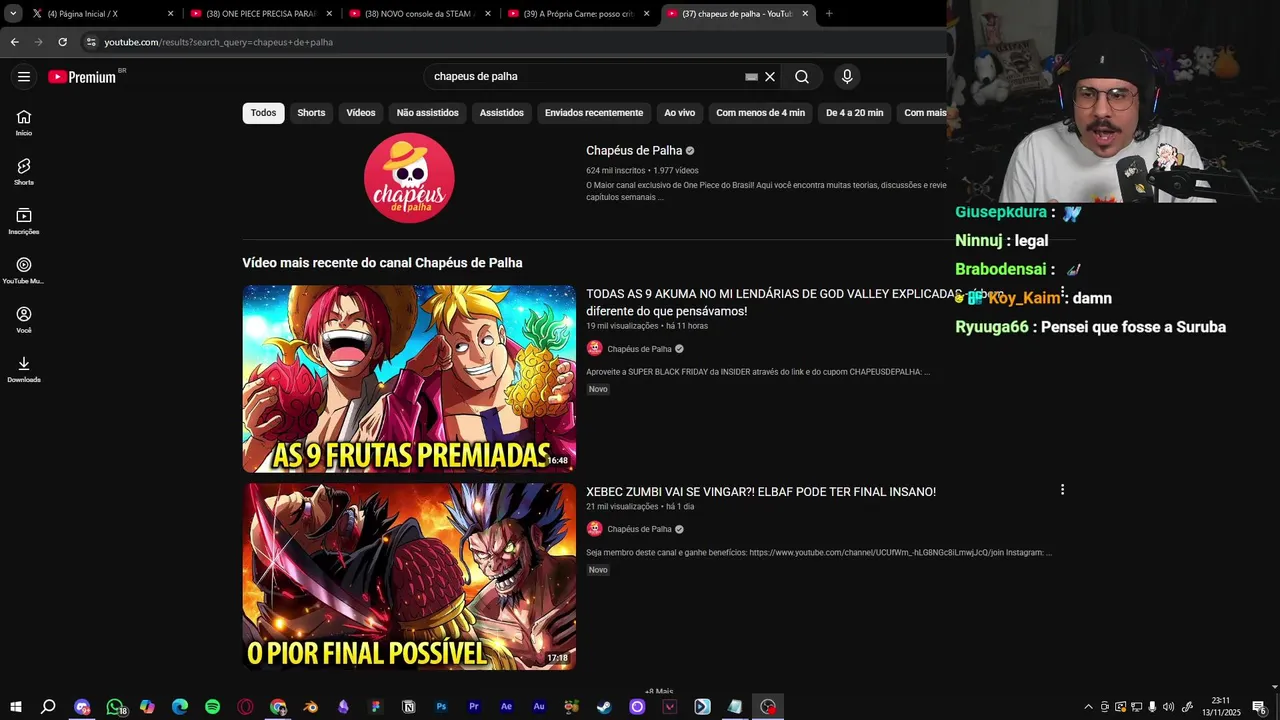Open Downloads in the sidebar

(x=24, y=369)
